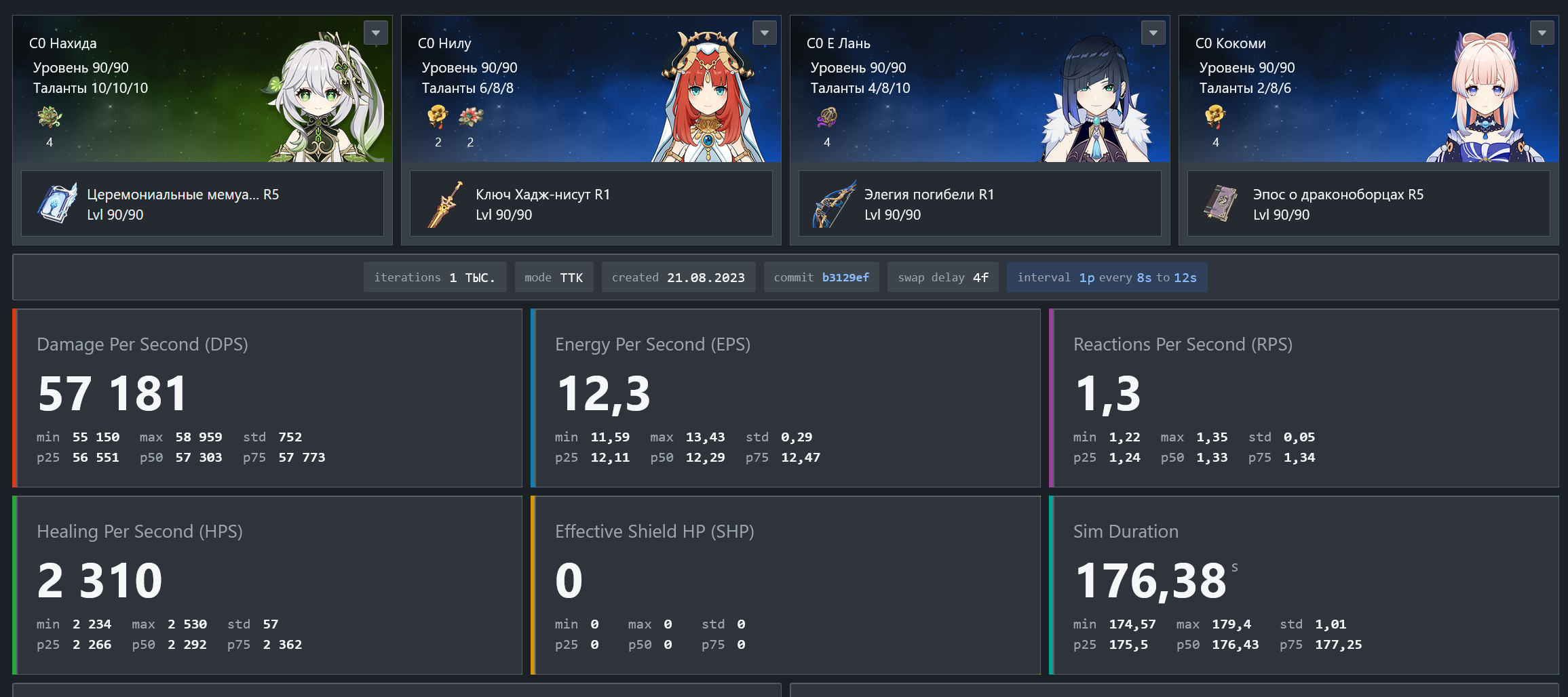Click the DPS value '57 181'
Screen dimensions: 1568x697
[x=112, y=393]
